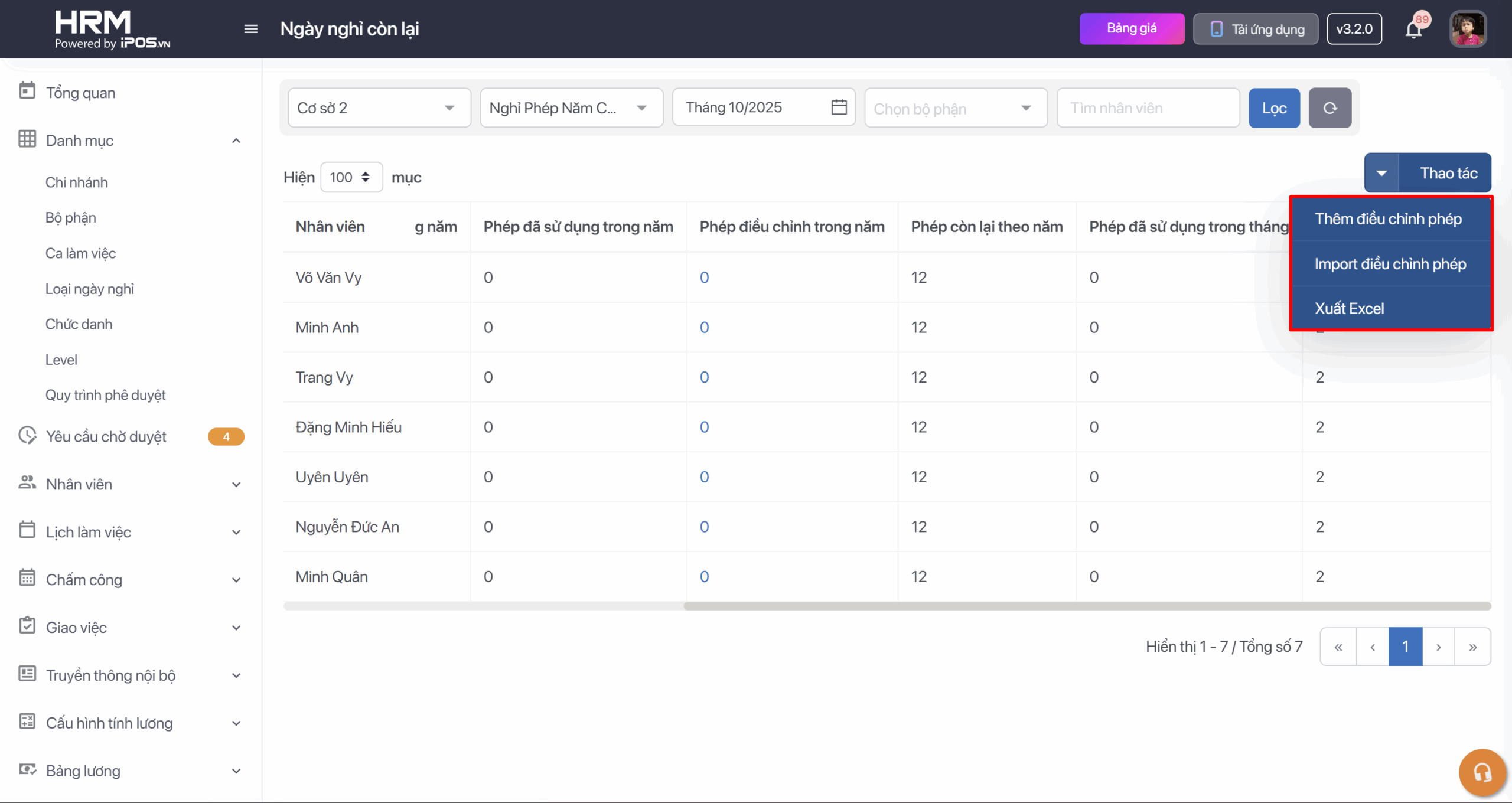Open the calendar date picker icon
1512x803 pixels.
coord(839,107)
